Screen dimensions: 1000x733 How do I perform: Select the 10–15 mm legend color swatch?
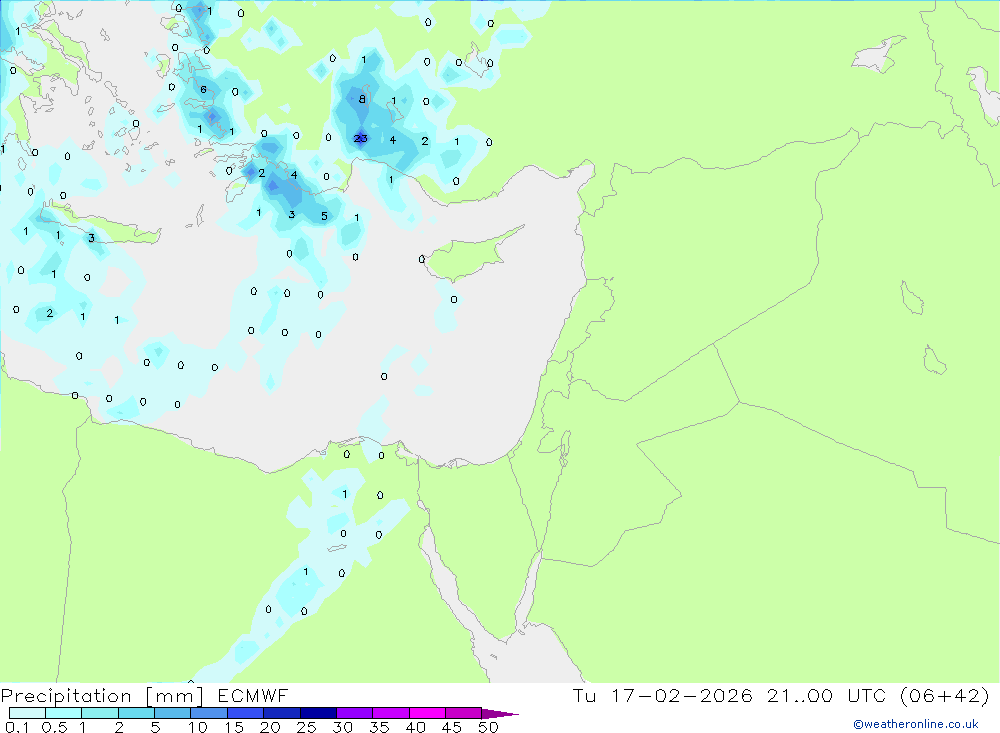coord(209,713)
